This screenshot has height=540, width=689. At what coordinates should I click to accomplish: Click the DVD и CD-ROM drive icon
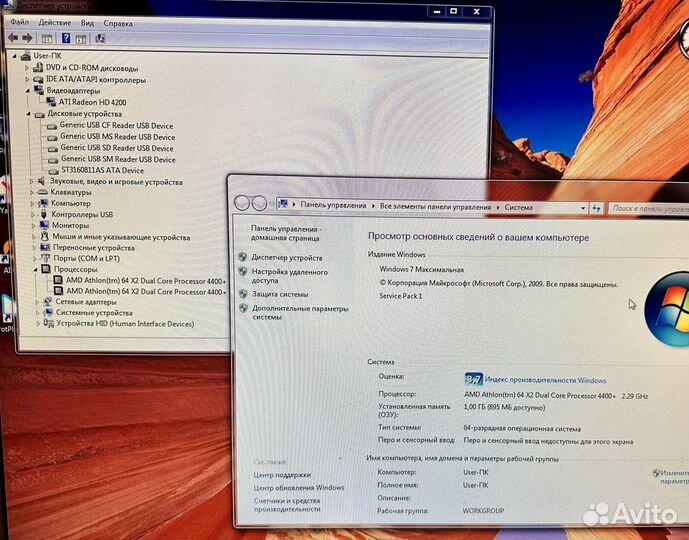click(38, 68)
